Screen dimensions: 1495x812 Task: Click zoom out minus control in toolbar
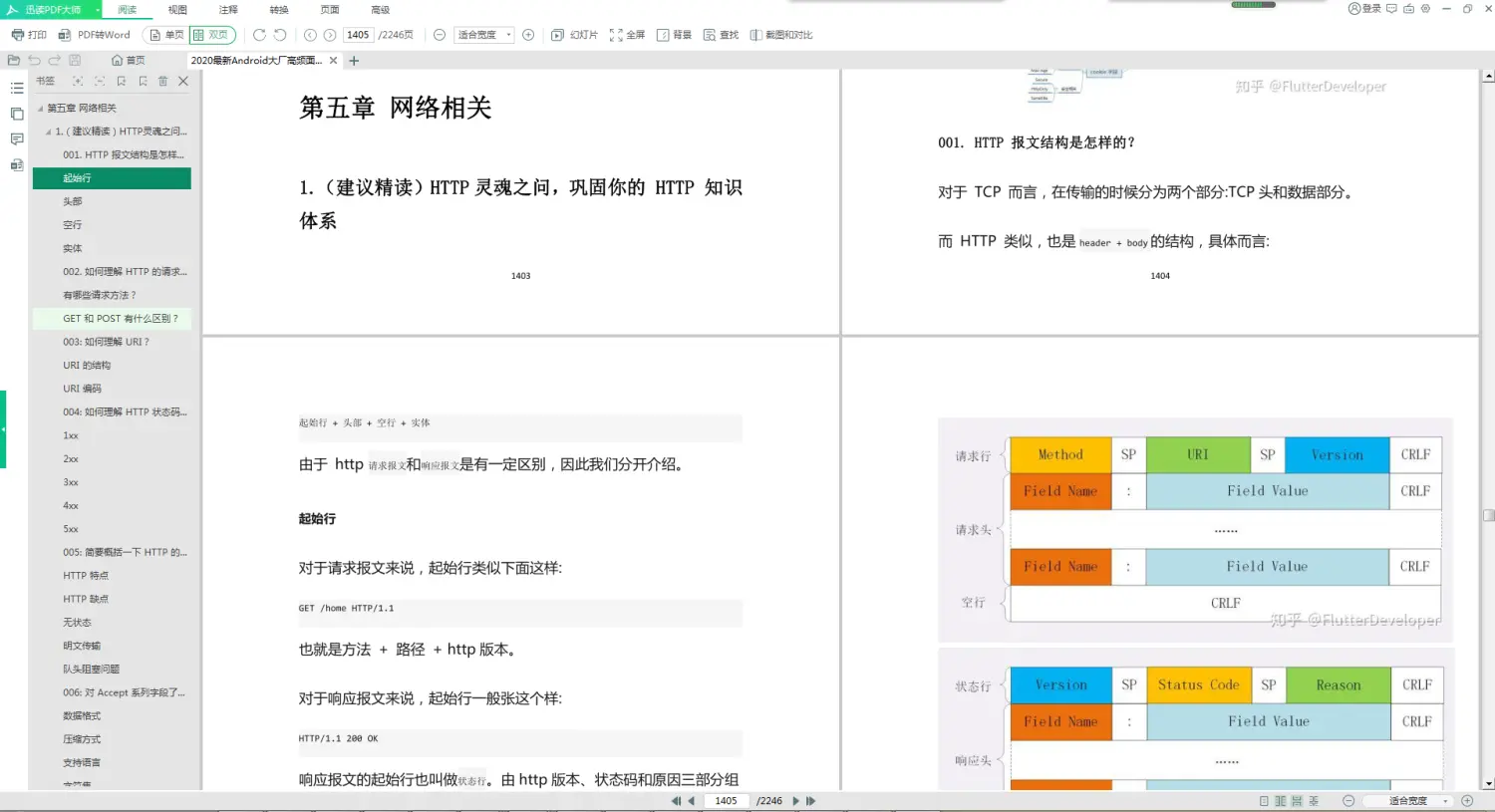pyautogui.click(x=439, y=34)
